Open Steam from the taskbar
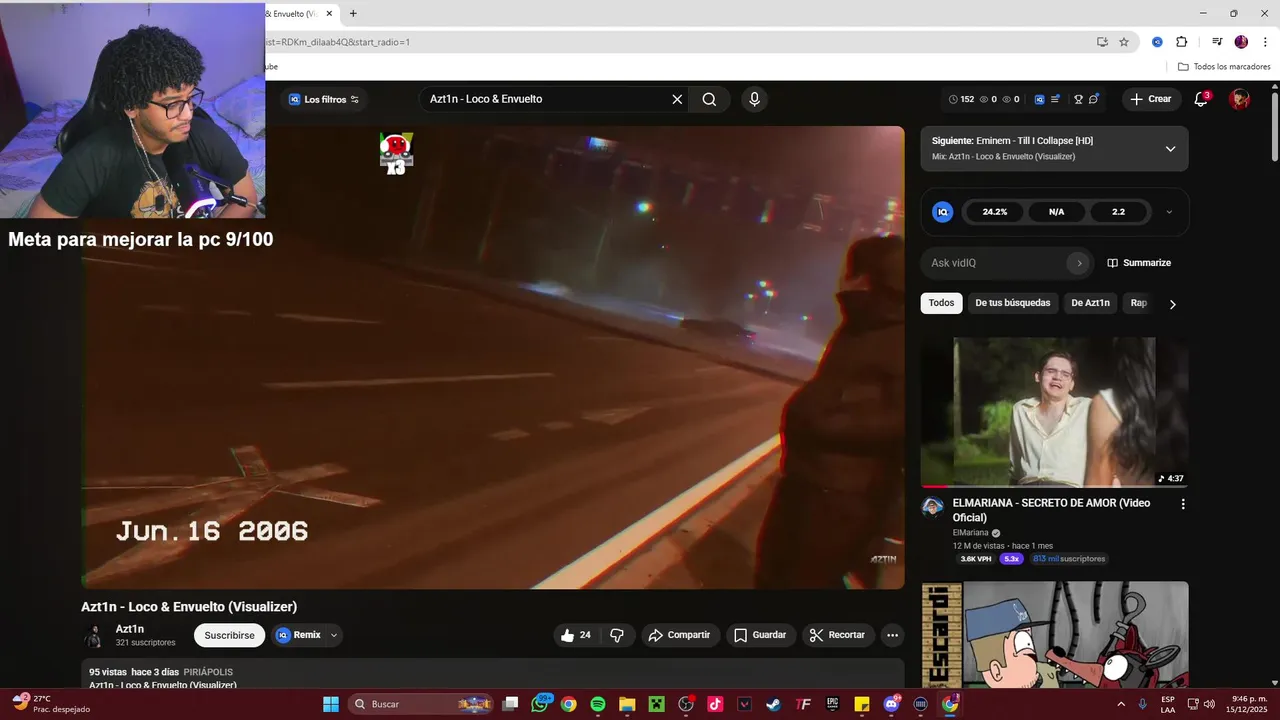The width and height of the screenshot is (1280, 720). pyautogui.click(x=773, y=704)
